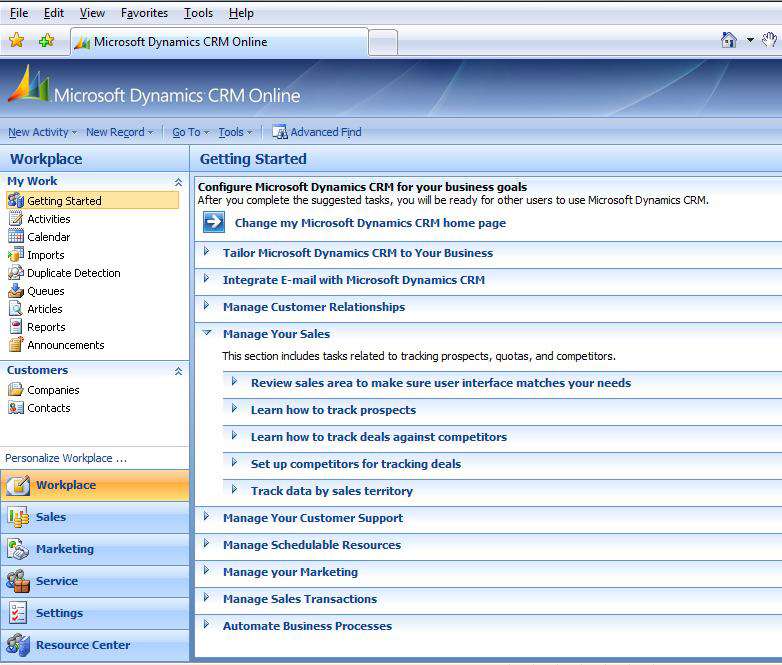Viewport: 782px width, 665px height.
Task: Click the Settings checklist icon
Action: point(18,613)
